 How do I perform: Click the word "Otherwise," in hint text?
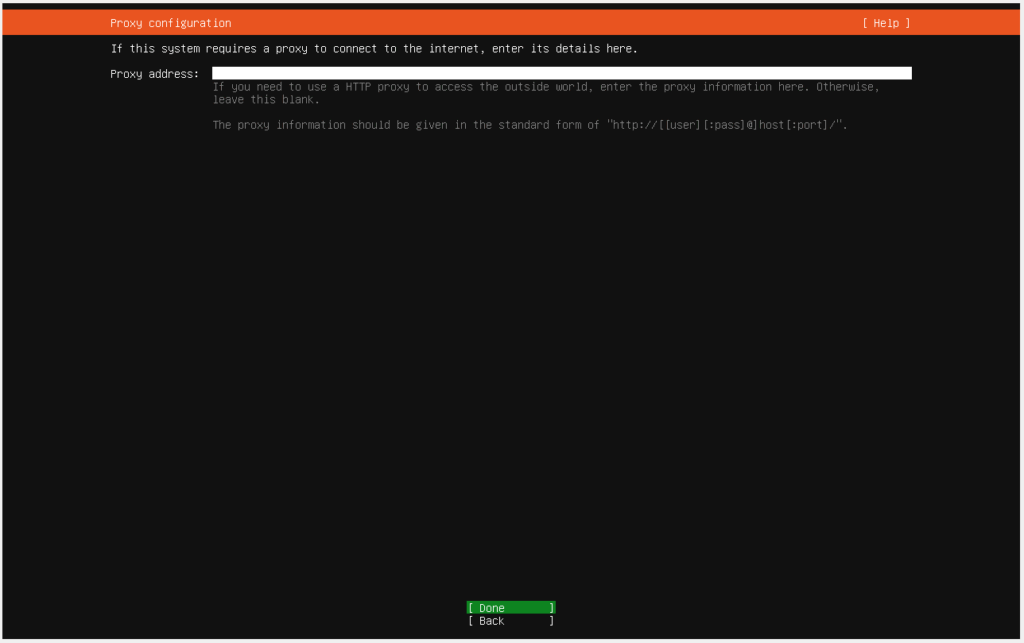848,87
